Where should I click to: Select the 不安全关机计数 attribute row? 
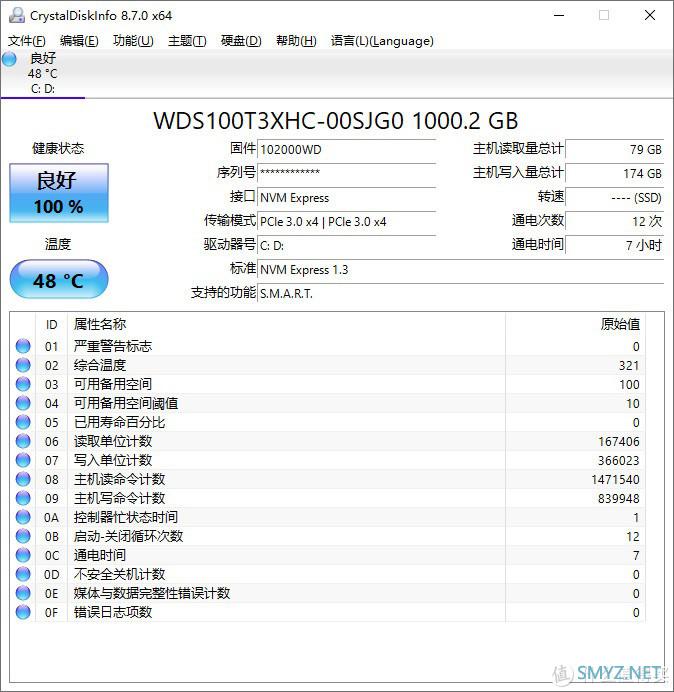[x=328, y=574]
